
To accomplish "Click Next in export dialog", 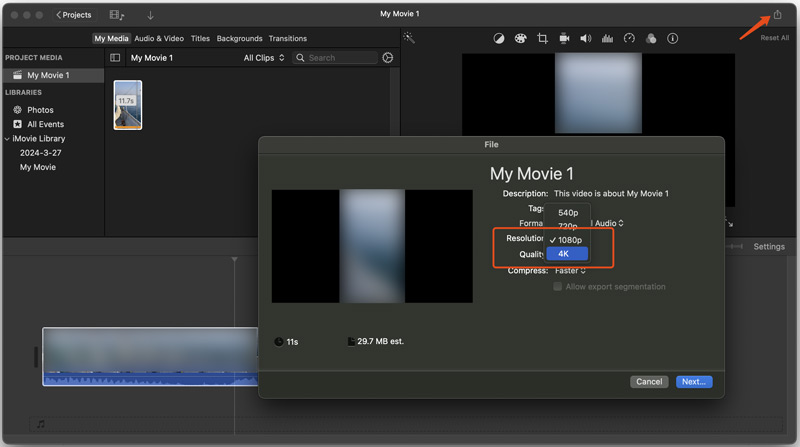I will click(694, 382).
